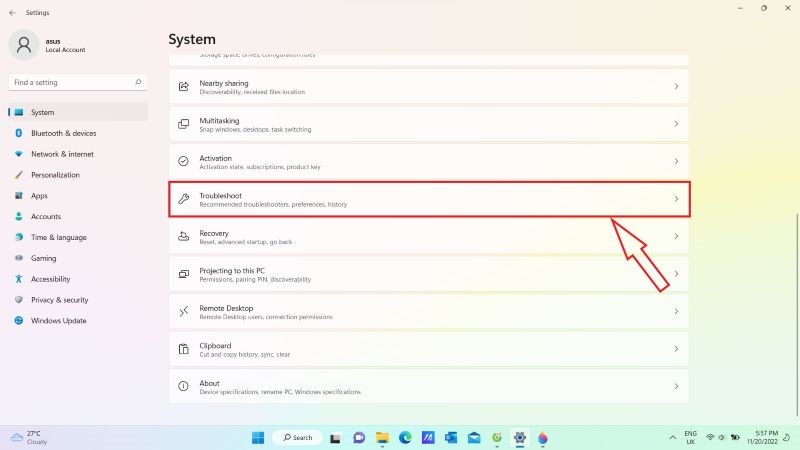Click the taskbar Search box
Screen dimensions: 800x450
[297, 438]
